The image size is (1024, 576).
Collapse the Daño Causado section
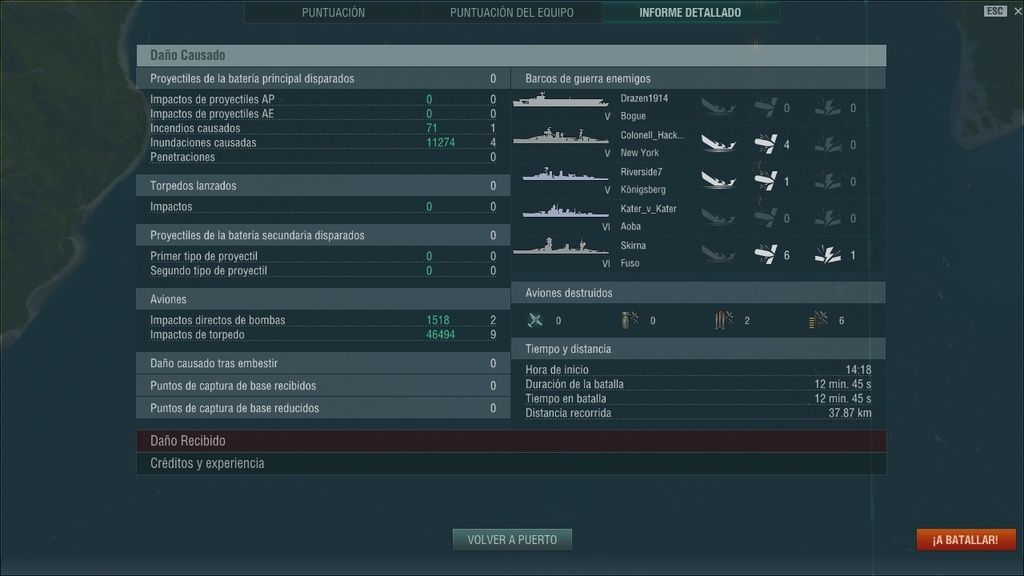(512, 55)
